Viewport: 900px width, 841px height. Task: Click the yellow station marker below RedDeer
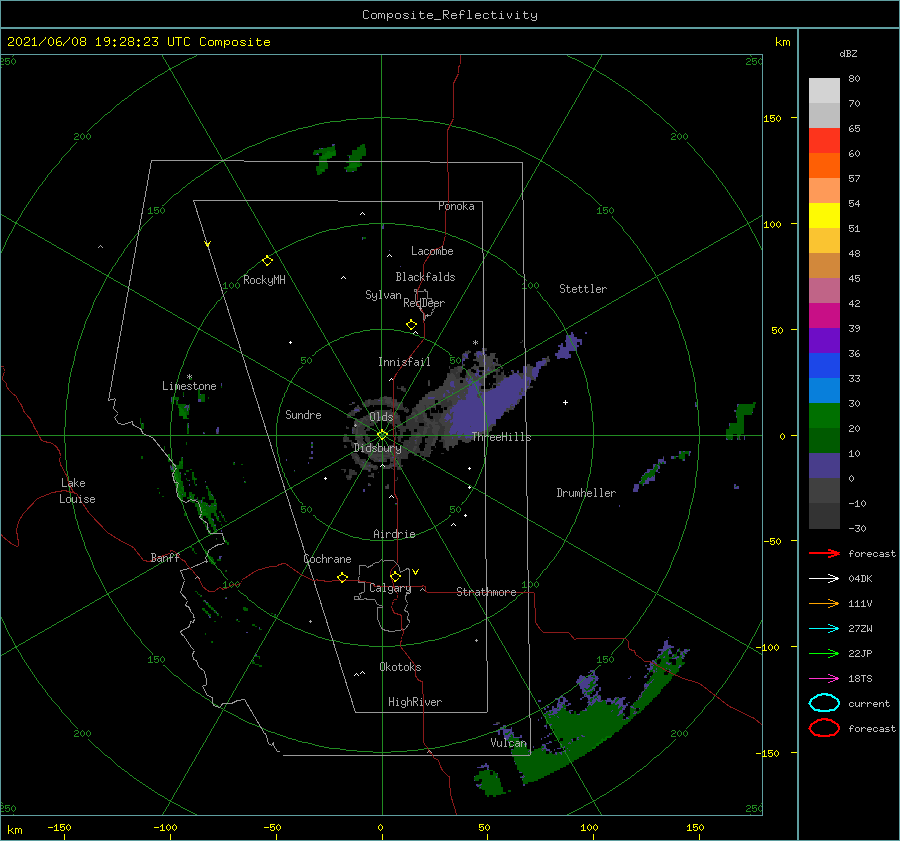411,325
